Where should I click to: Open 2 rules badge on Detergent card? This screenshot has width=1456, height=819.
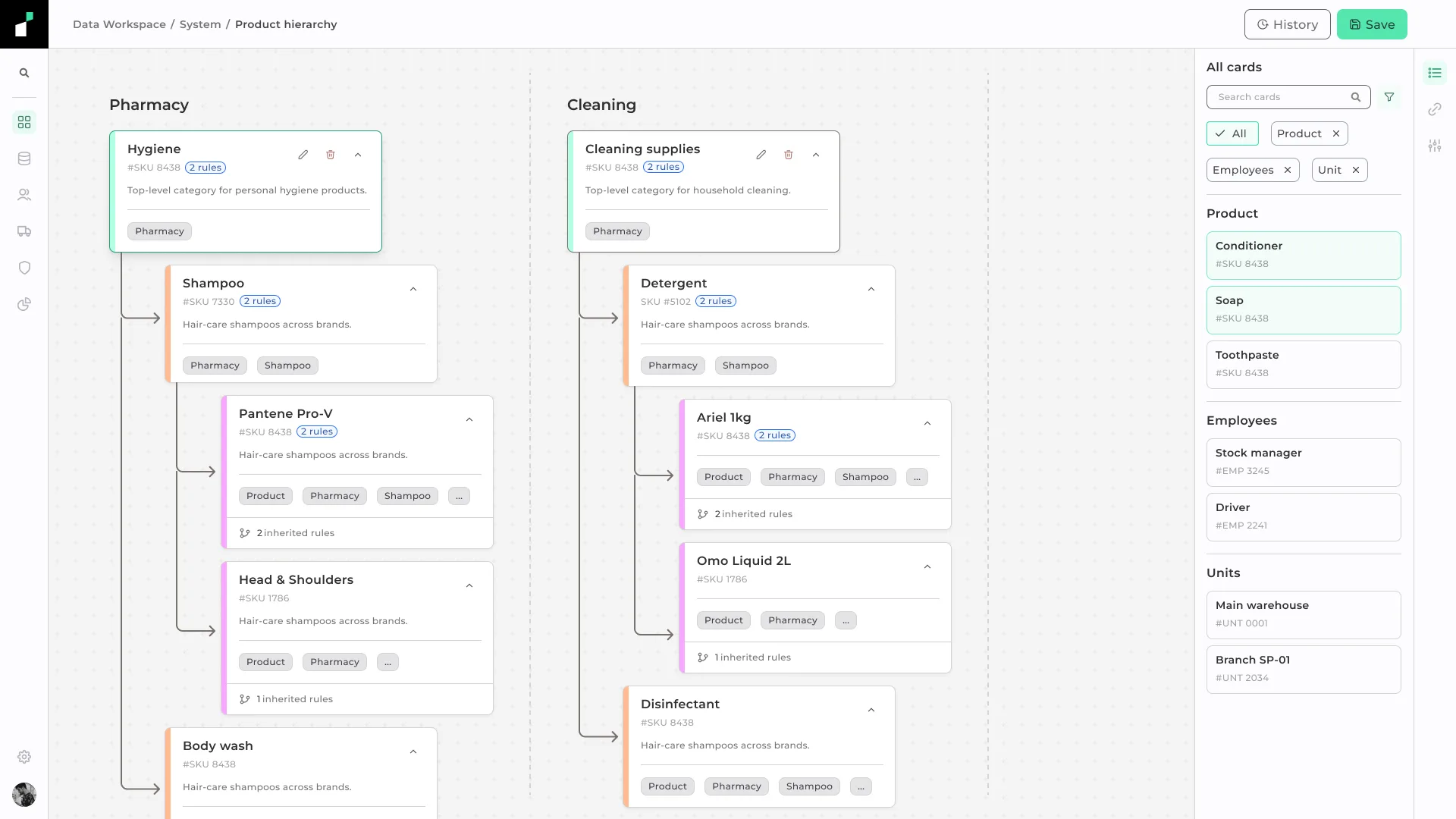(716, 301)
